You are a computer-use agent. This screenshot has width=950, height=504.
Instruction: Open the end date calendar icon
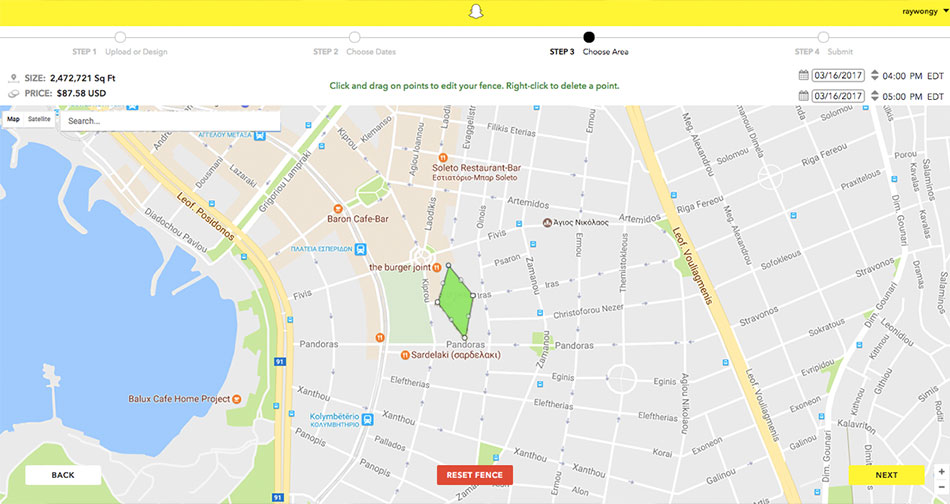[803, 96]
